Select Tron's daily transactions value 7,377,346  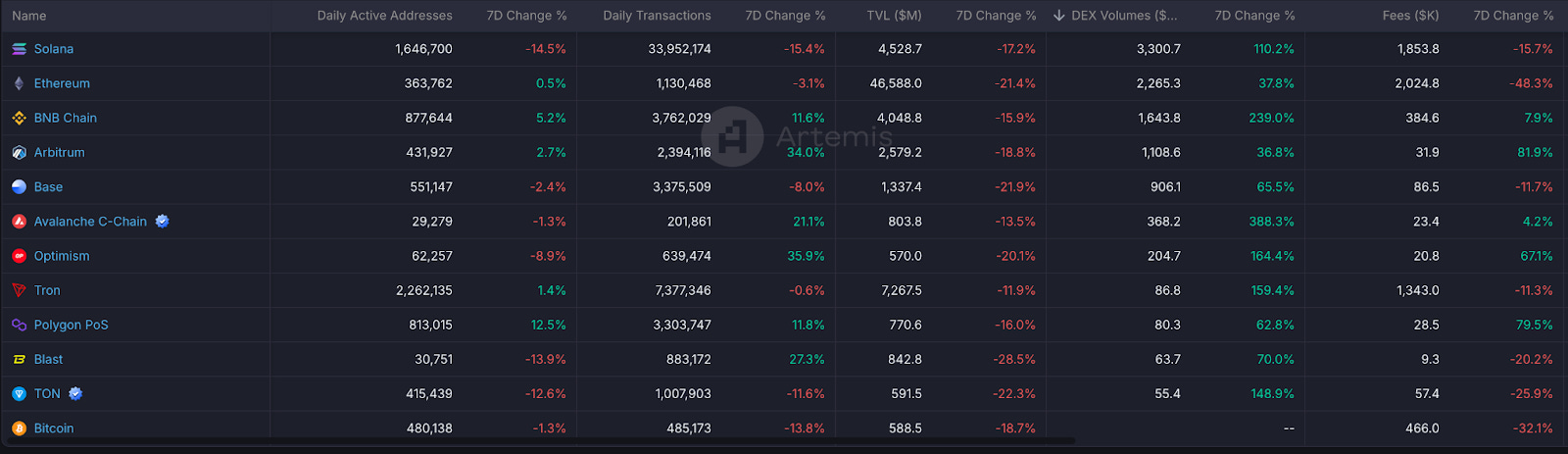pos(682,290)
